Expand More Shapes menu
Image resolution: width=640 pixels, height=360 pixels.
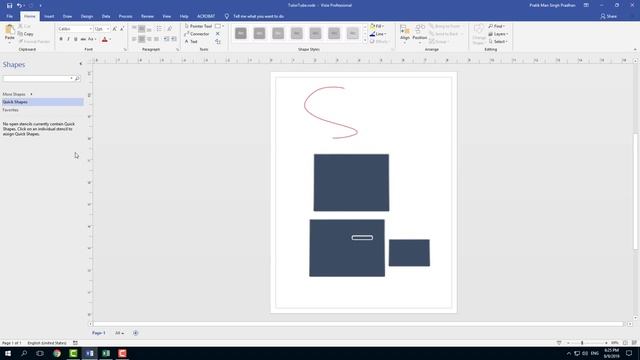[x=17, y=94]
